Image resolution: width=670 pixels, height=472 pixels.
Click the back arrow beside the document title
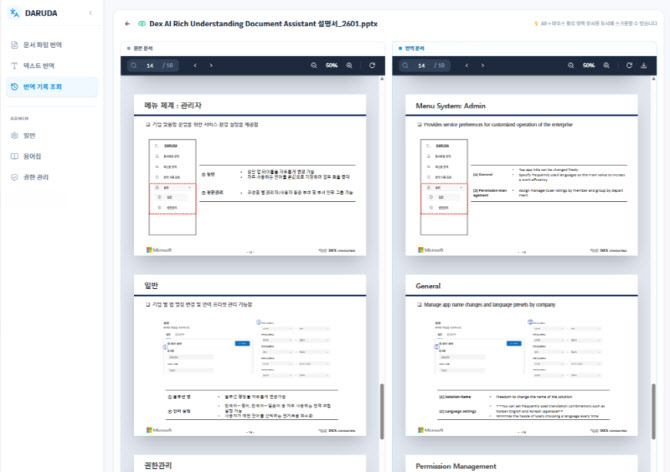[x=127, y=23]
